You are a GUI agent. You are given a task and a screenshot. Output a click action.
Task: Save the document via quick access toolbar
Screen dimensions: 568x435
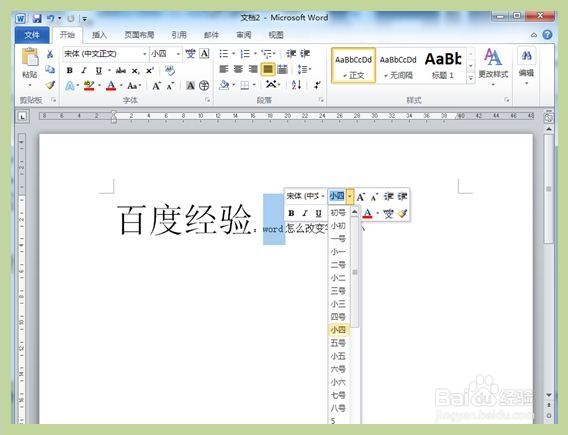pyautogui.click(x=37, y=18)
